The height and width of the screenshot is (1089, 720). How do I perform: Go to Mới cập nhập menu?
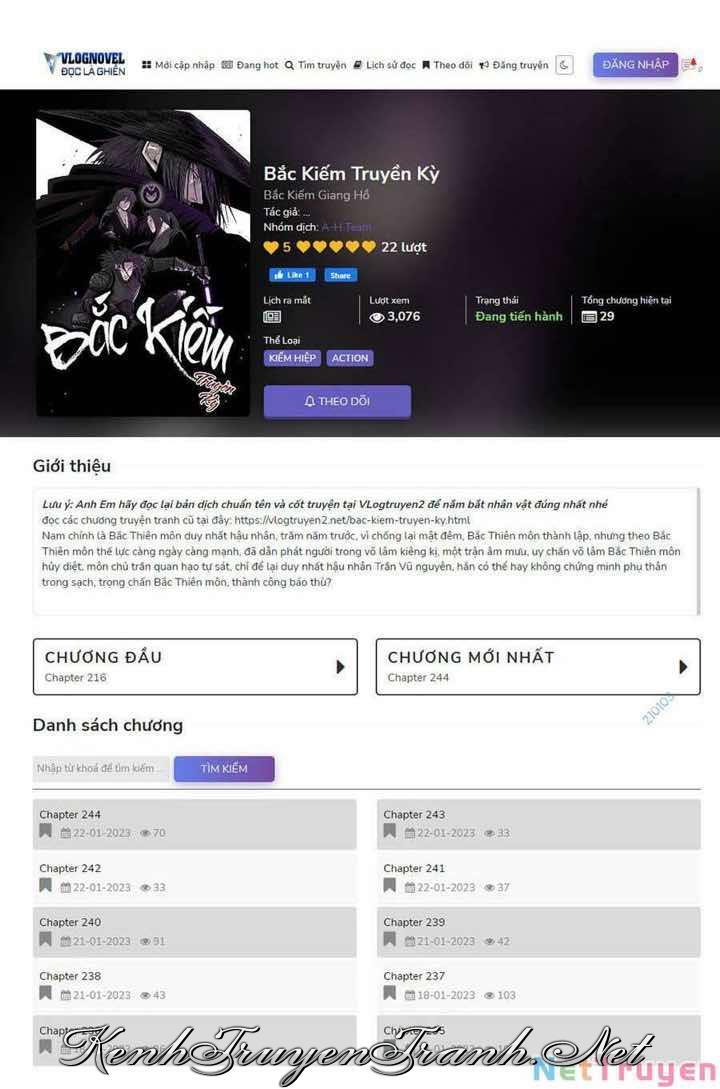coord(178,65)
